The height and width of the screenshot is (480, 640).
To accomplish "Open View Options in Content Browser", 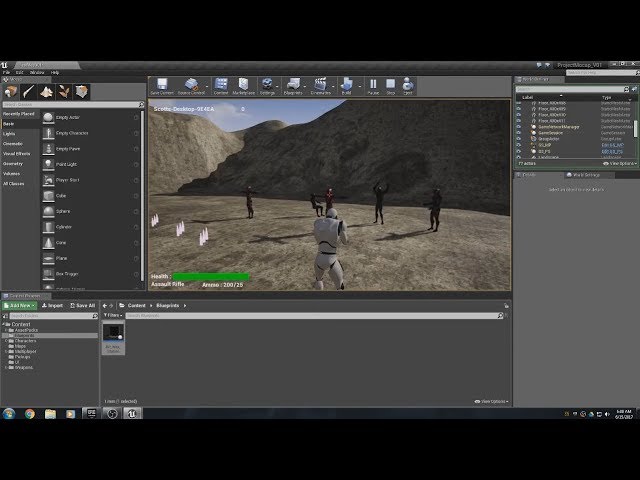I will (492, 402).
